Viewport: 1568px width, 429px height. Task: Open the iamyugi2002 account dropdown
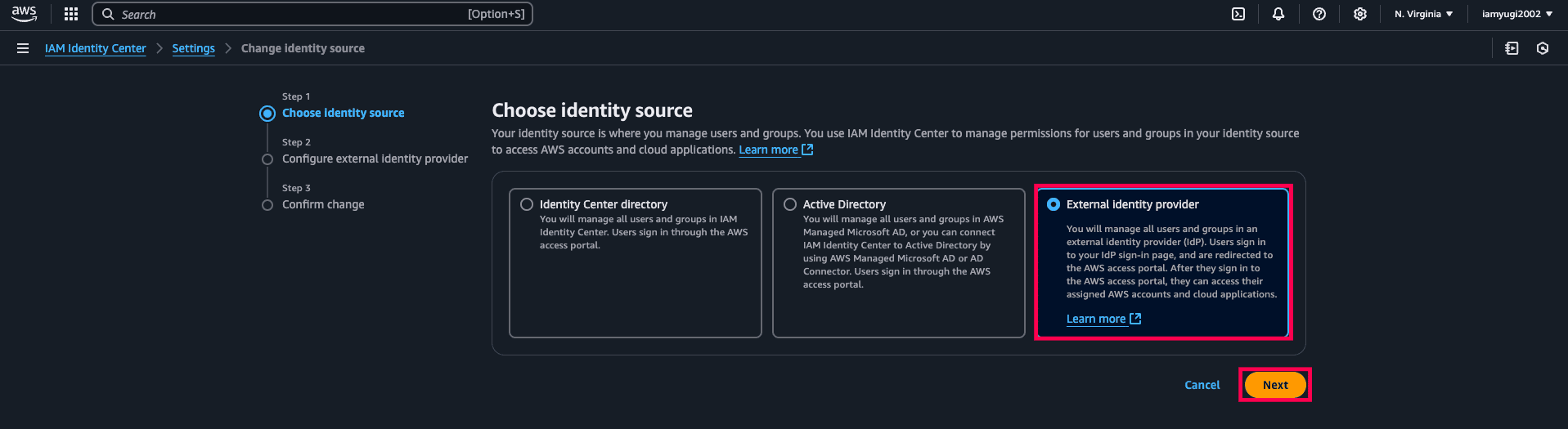pos(1516,14)
